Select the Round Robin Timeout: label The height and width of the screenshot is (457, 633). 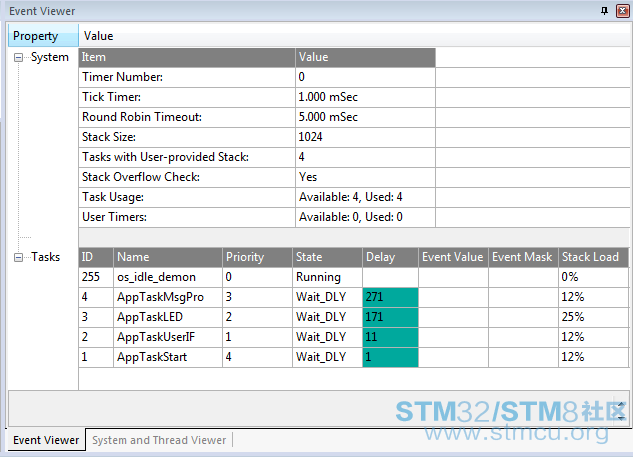[x=142, y=117]
